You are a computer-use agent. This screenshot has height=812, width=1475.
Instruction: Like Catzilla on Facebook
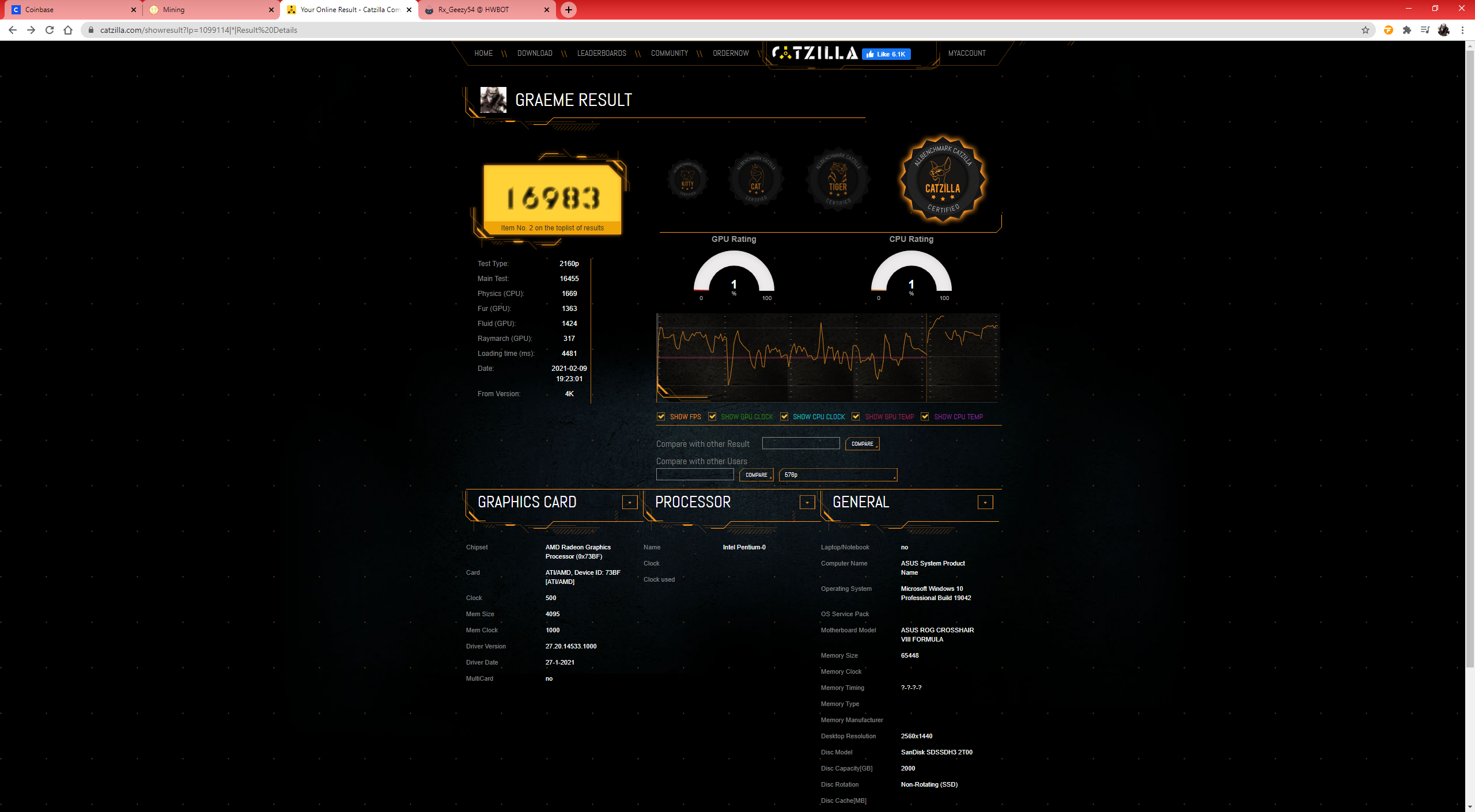point(886,54)
